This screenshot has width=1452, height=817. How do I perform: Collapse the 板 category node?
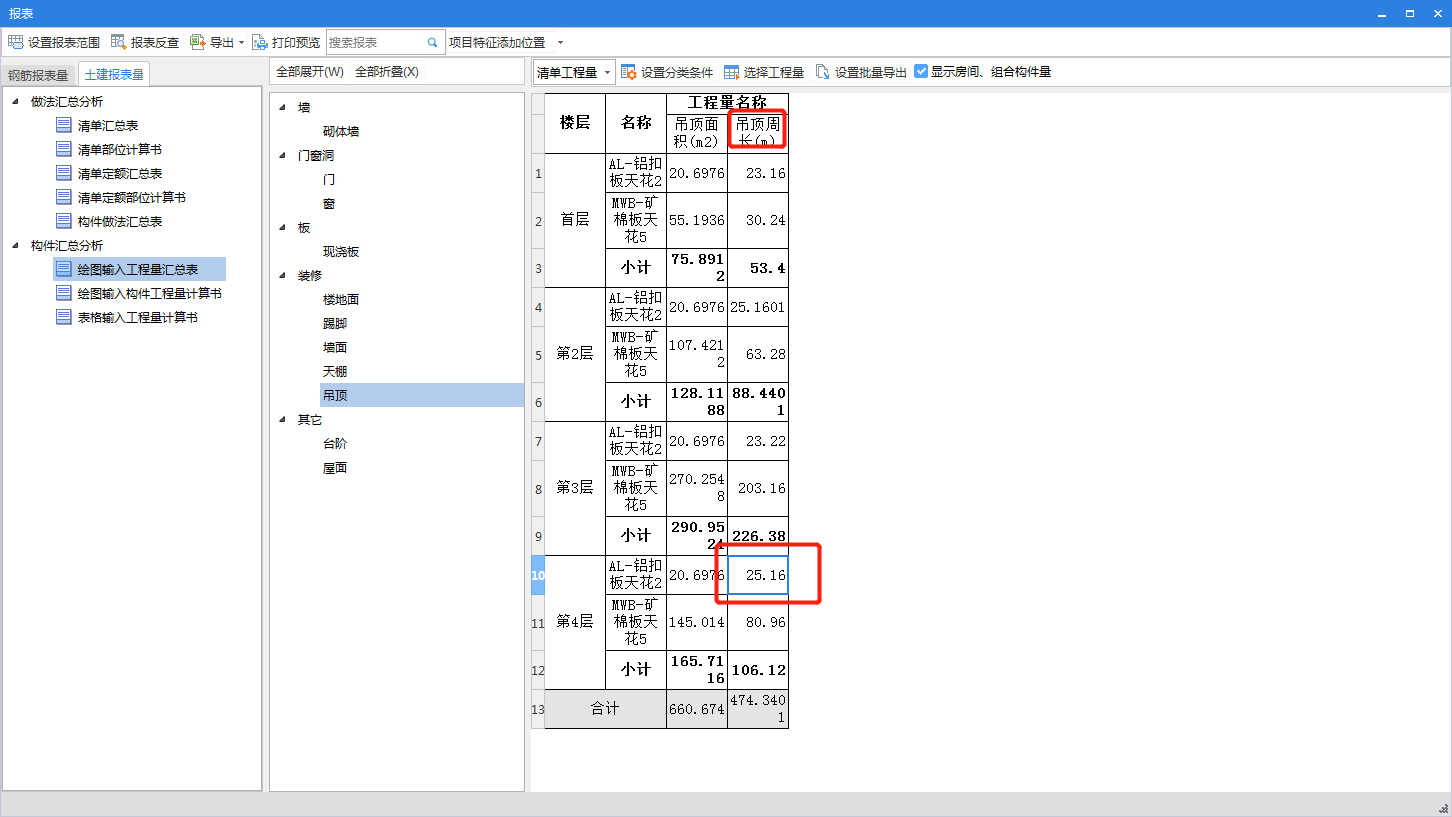pyautogui.click(x=282, y=227)
